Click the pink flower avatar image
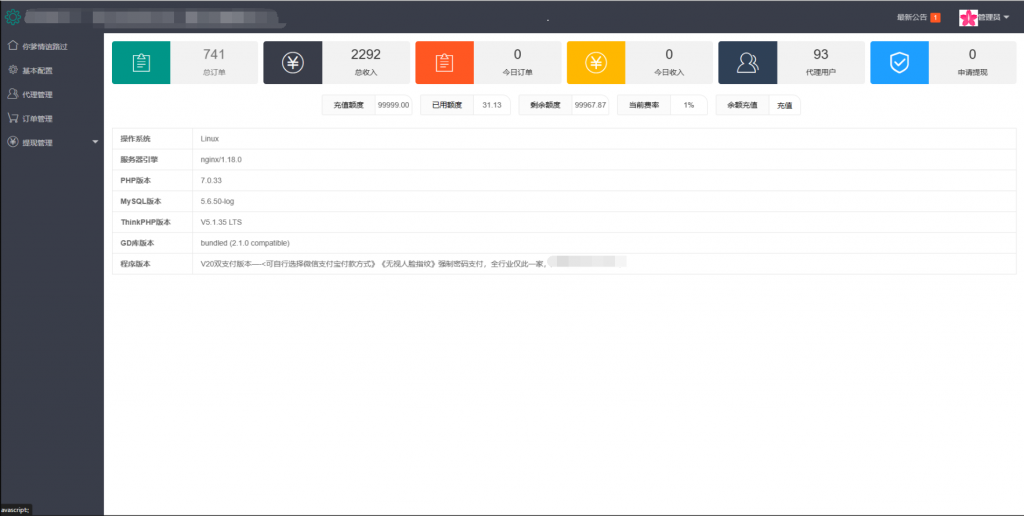This screenshot has height=516, width=1024. [x=968, y=17]
